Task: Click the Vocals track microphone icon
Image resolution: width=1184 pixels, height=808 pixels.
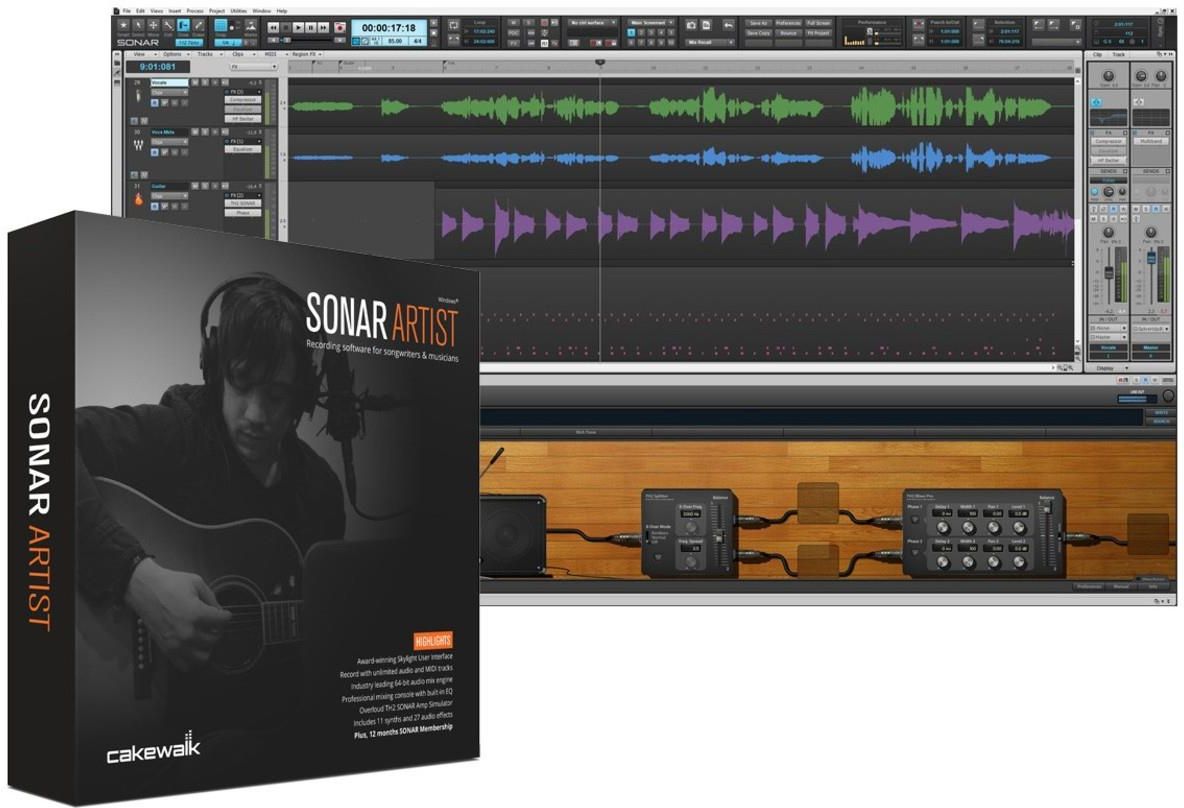Action: (137, 94)
